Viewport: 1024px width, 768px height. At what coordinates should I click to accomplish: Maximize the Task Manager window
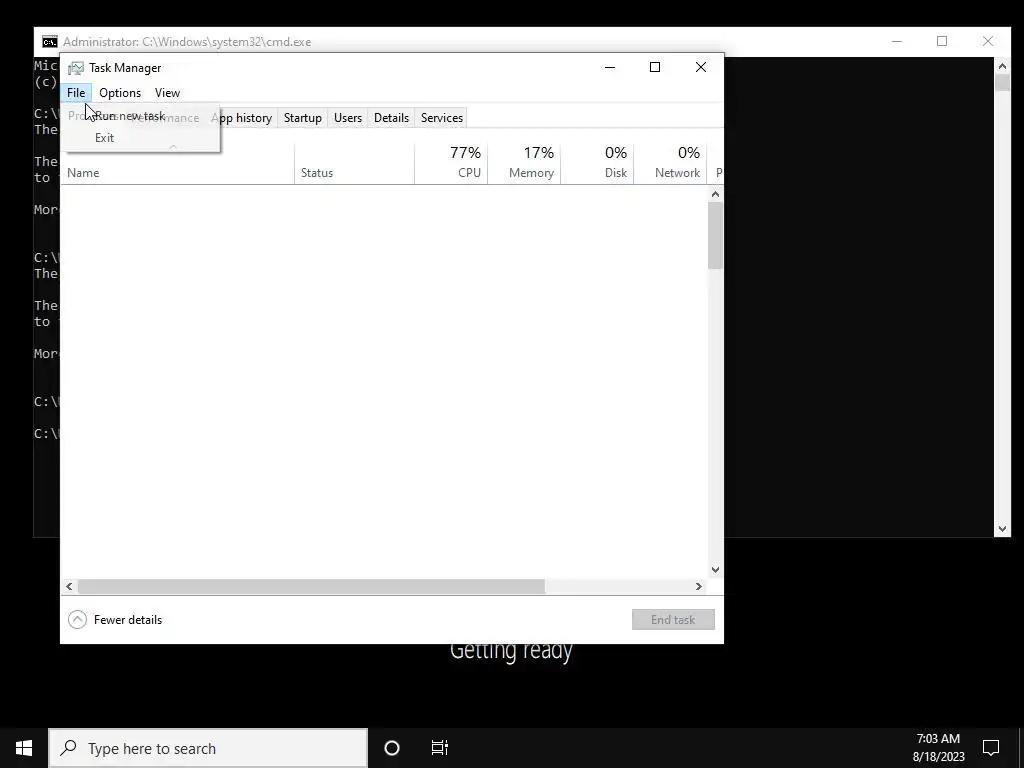coord(655,67)
